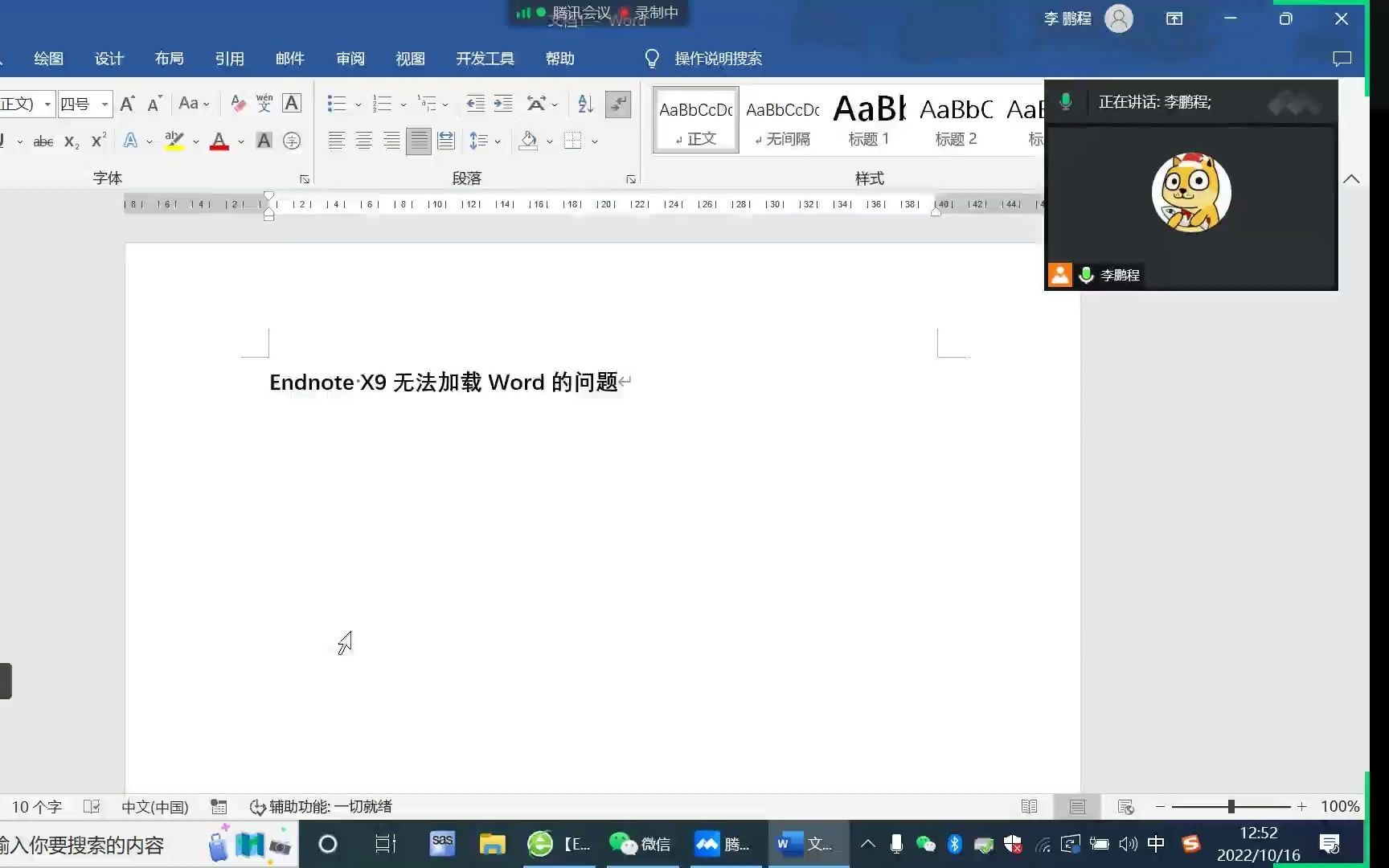Increase paragraph indent
The width and height of the screenshot is (1389, 868).
click(x=503, y=104)
